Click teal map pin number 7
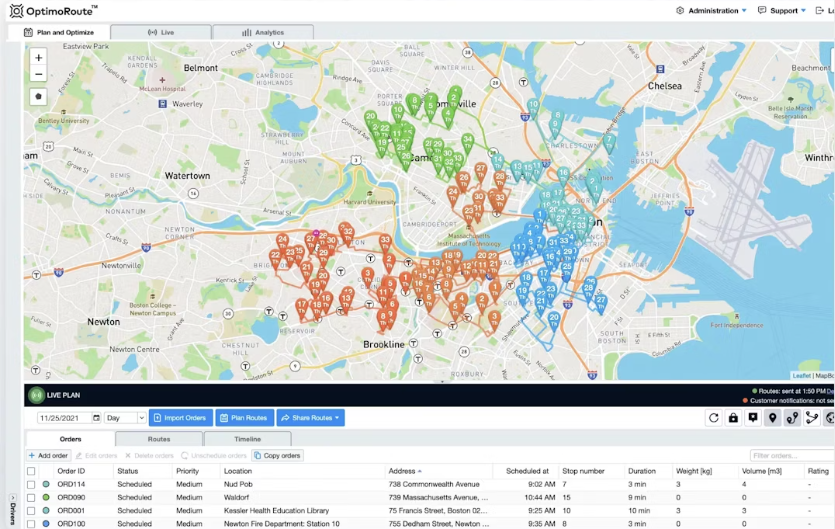This screenshot has width=835, height=529. point(609,143)
